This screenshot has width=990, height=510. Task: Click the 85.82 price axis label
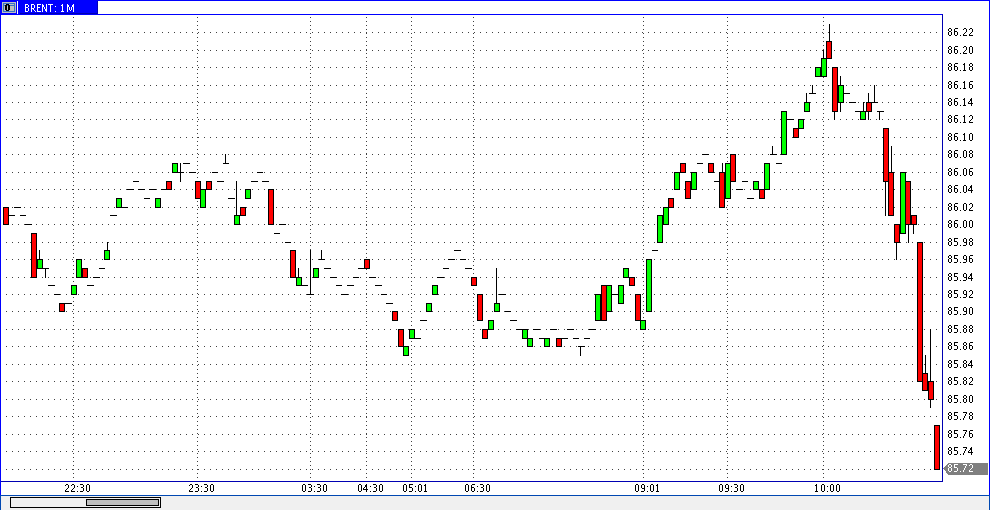click(960, 382)
